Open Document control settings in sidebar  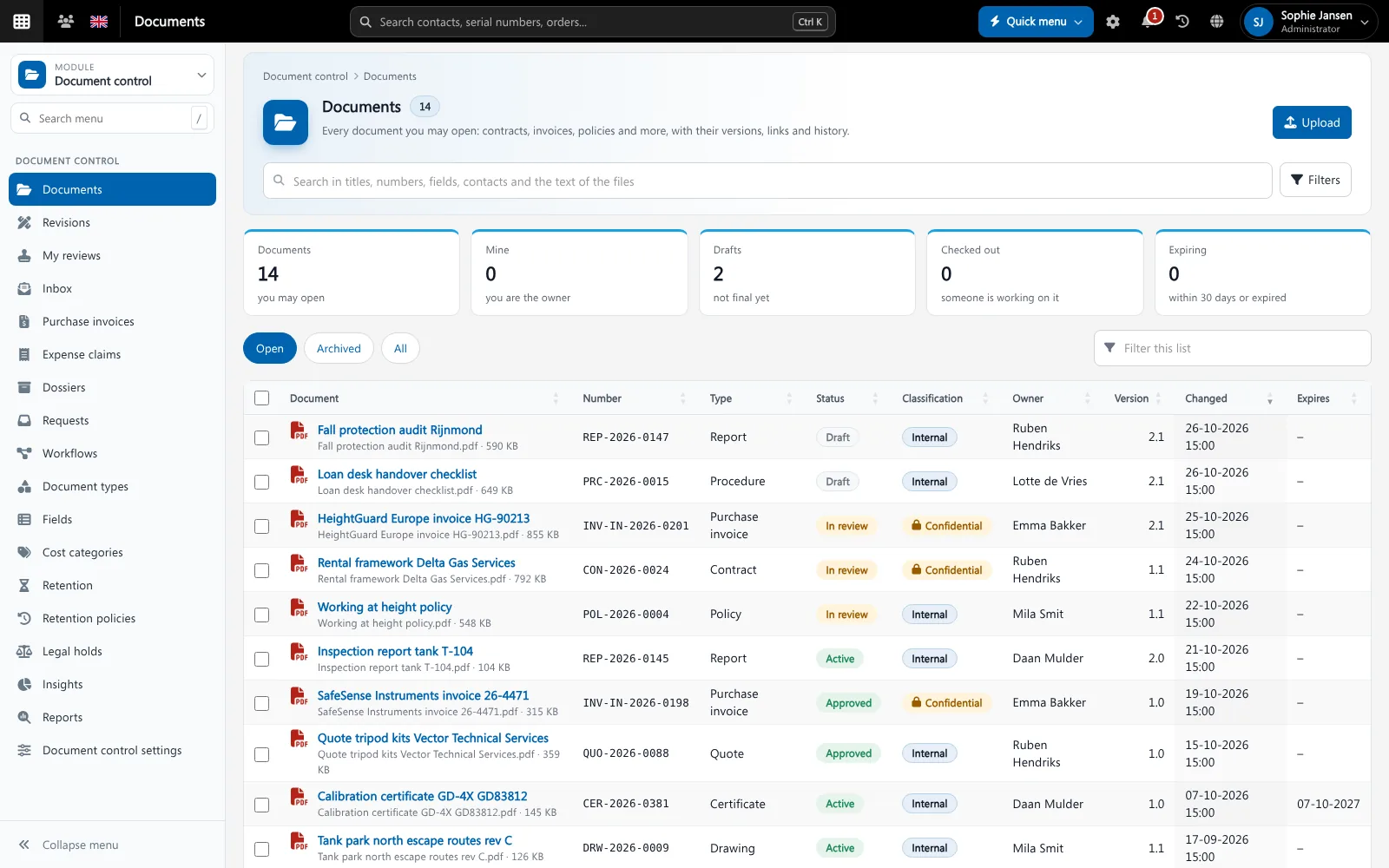pyautogui.click(x=113, y=750)
